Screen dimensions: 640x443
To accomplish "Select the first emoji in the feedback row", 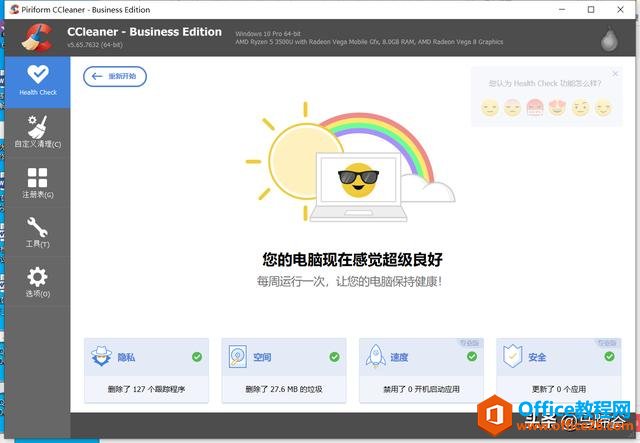I will pyautogui.click(x=489, y=107).
